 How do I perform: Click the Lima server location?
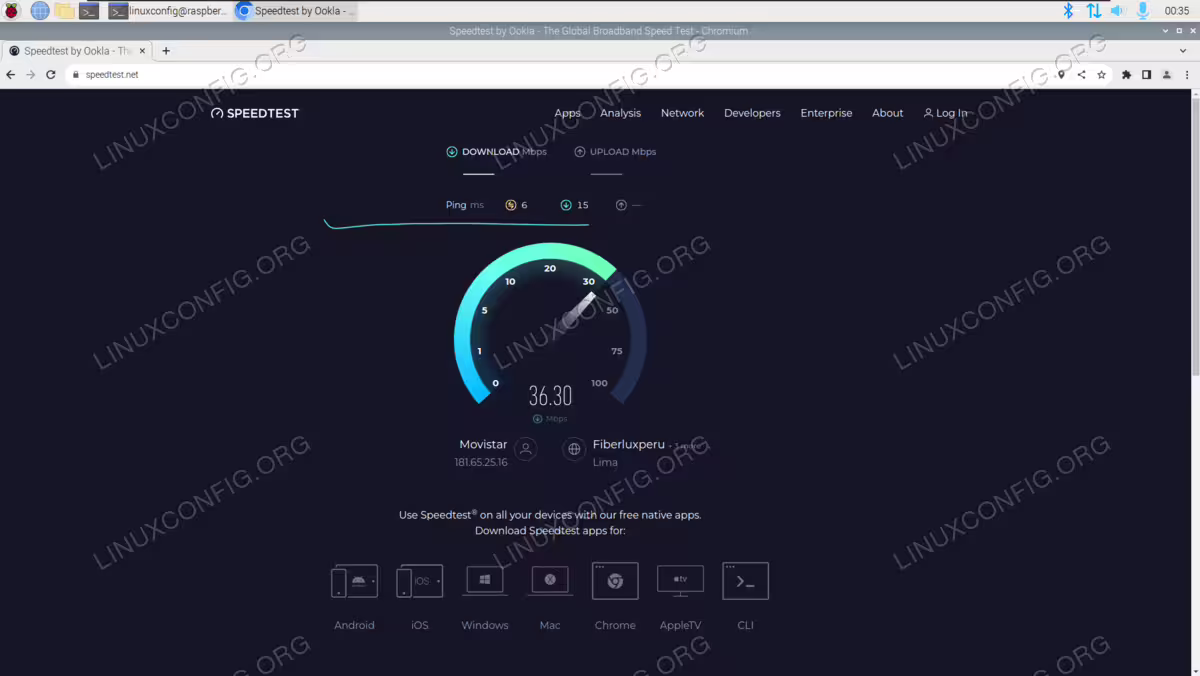pyautogui.click(x=605, y=462)
